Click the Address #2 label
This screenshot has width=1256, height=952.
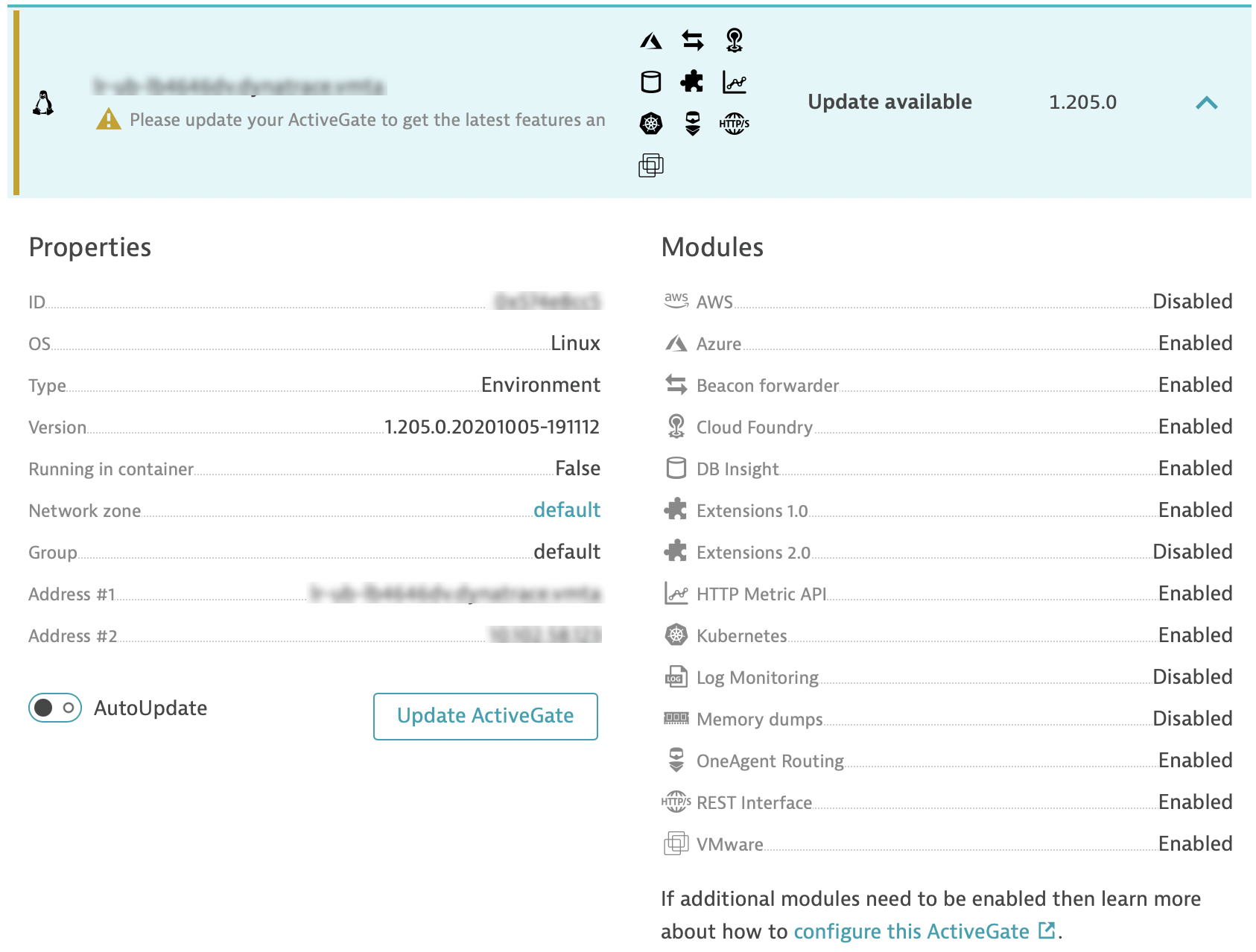coord(73,636)
